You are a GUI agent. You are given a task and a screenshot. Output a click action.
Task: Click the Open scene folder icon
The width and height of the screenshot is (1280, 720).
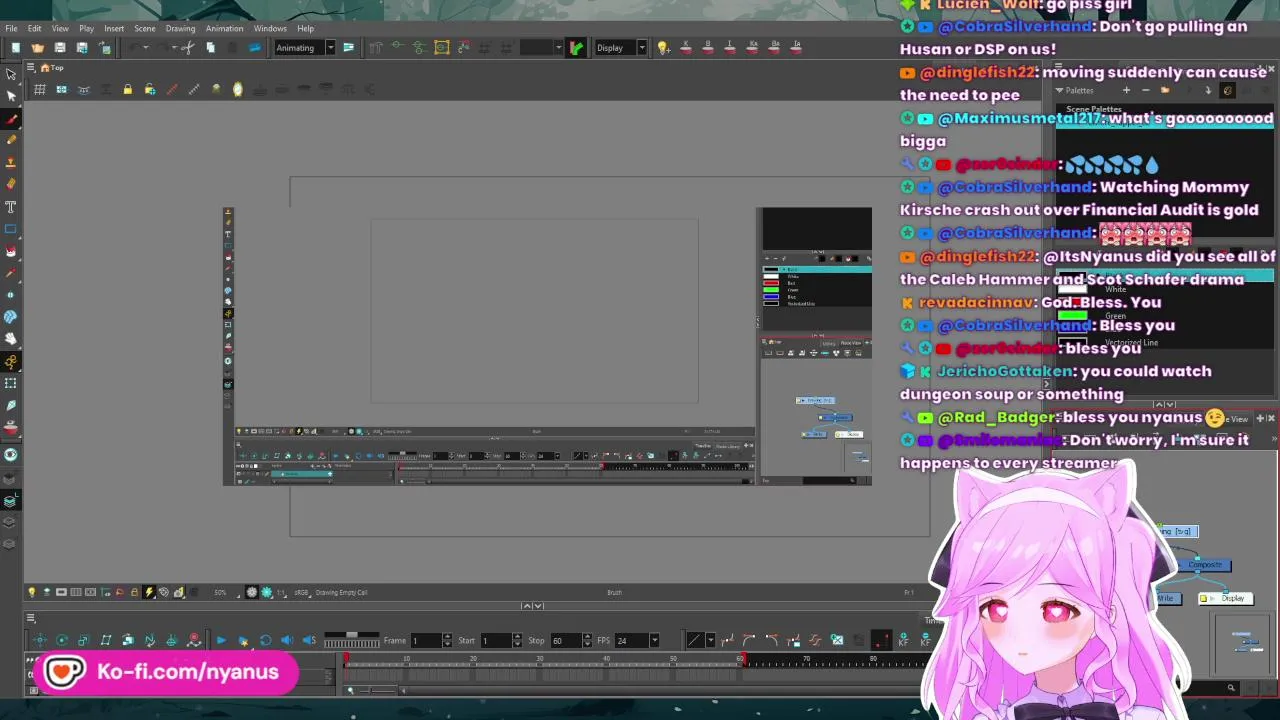(x=37, y=48)
